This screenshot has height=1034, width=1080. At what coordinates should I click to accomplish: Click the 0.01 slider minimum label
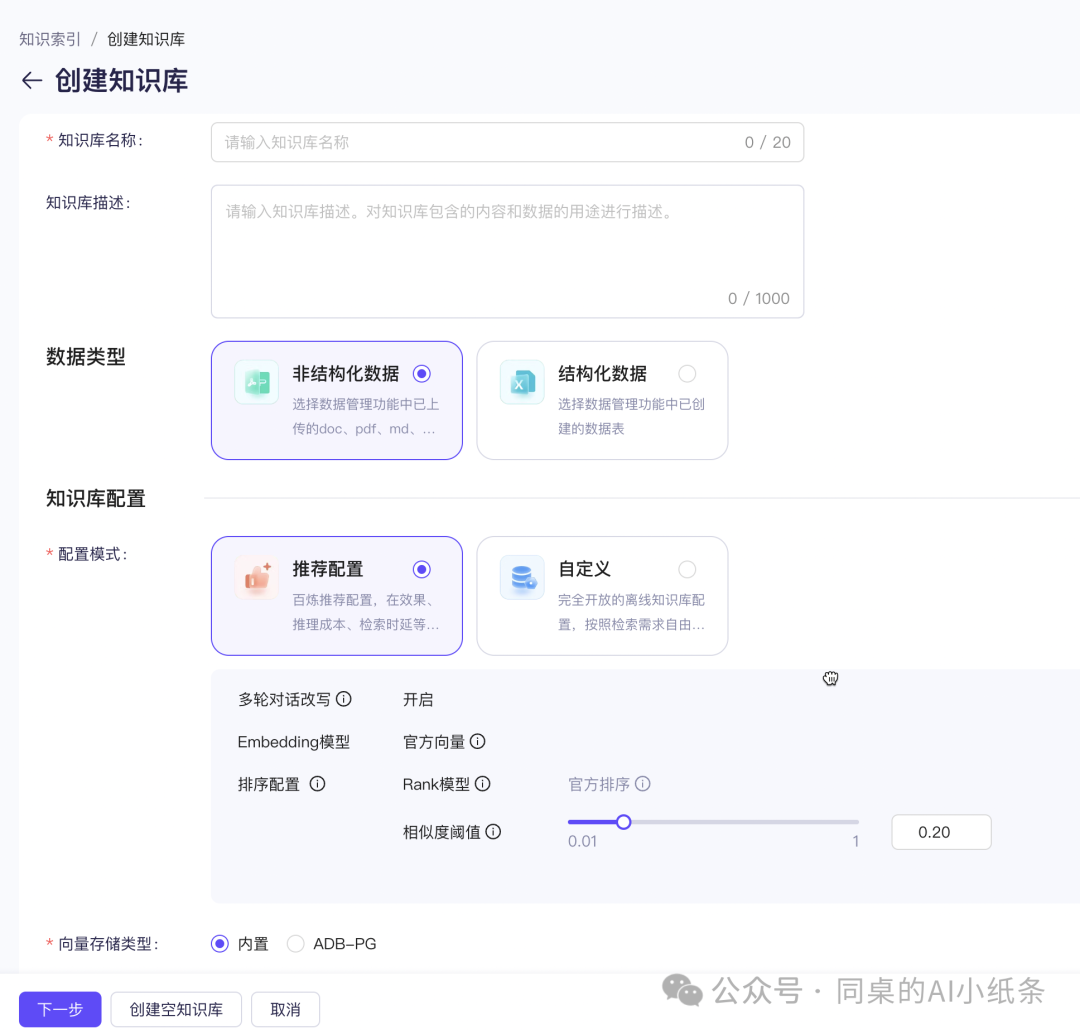[582, 841]
